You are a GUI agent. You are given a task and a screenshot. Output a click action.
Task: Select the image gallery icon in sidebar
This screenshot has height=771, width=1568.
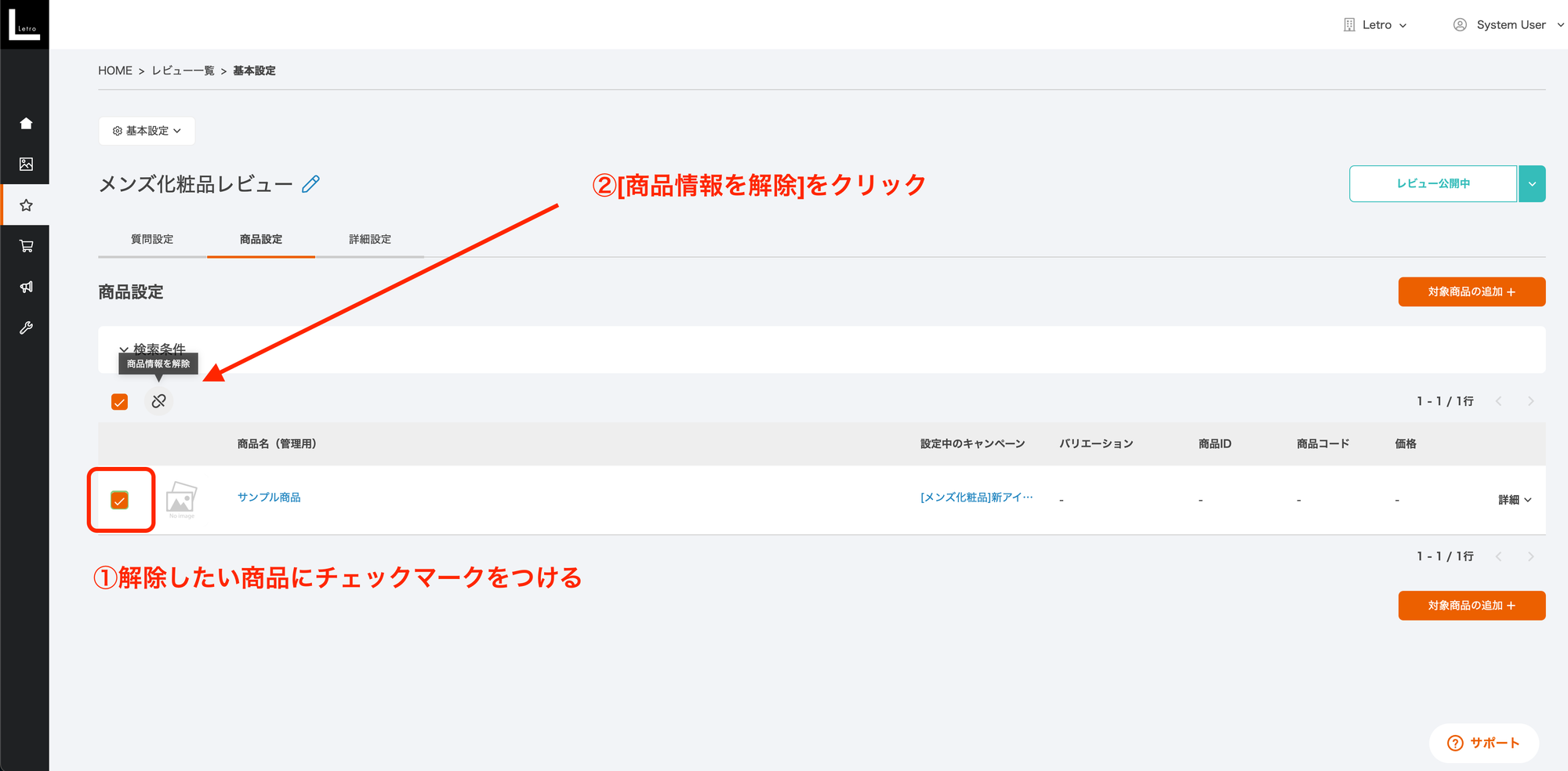pos(26,164)
